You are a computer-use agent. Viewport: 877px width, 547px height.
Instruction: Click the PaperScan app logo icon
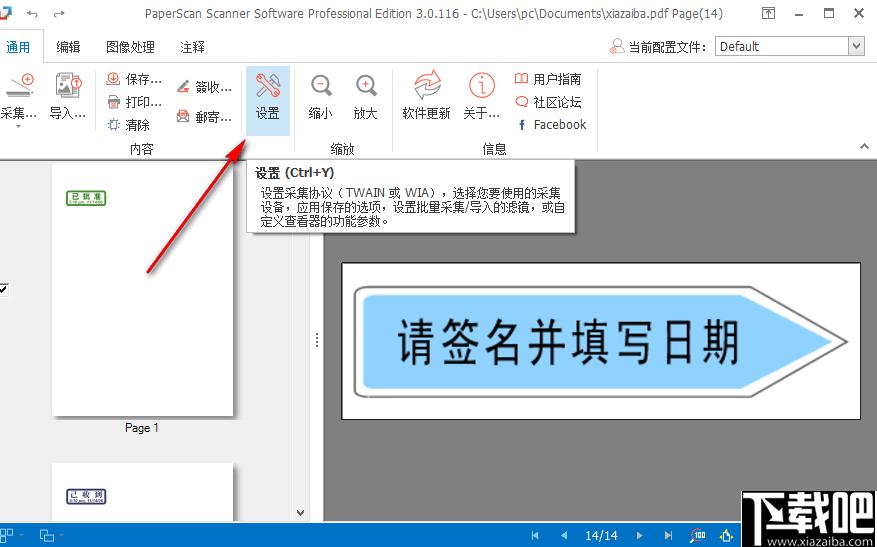coord(5,13)
